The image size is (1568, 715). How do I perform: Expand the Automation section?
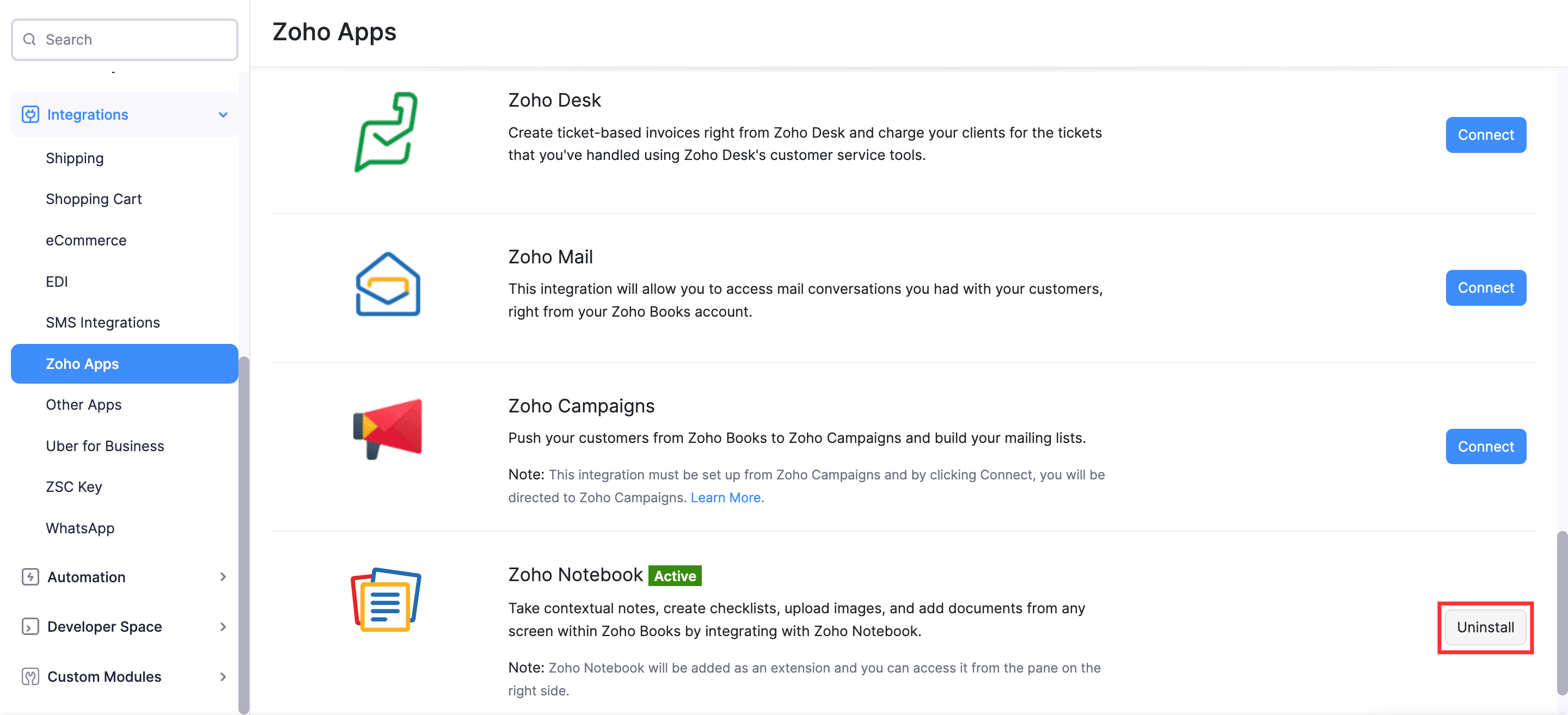coord(223,577)
